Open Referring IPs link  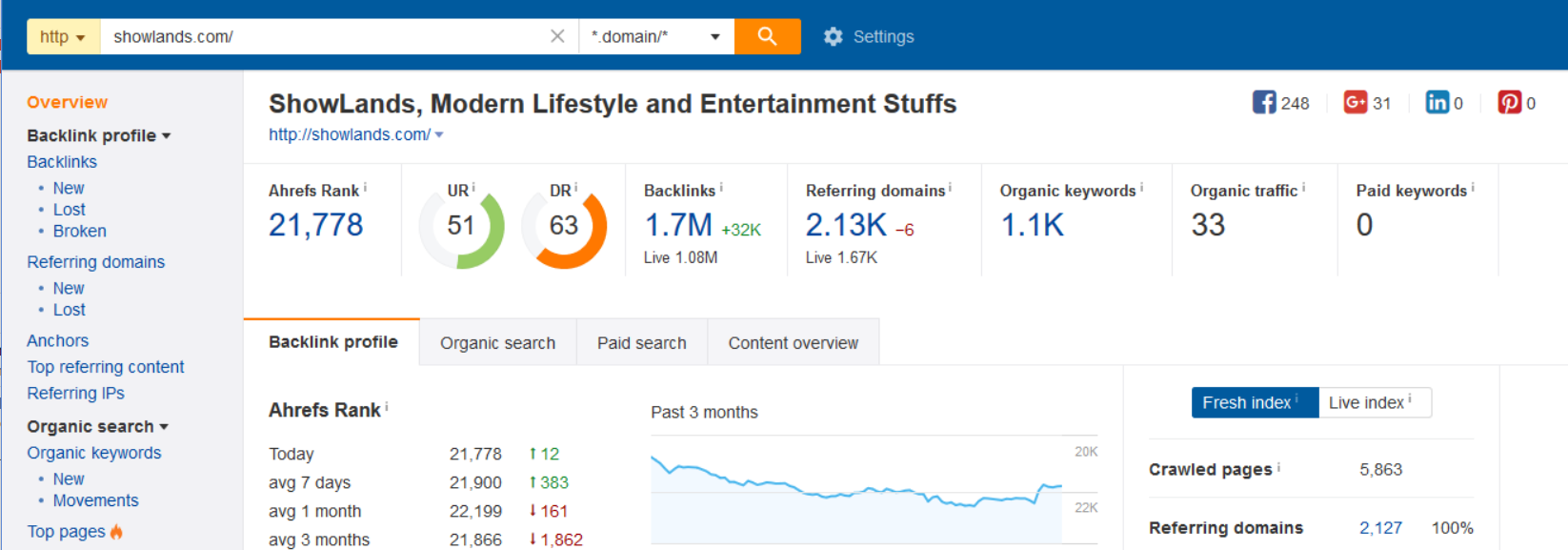tap(75, 393)
